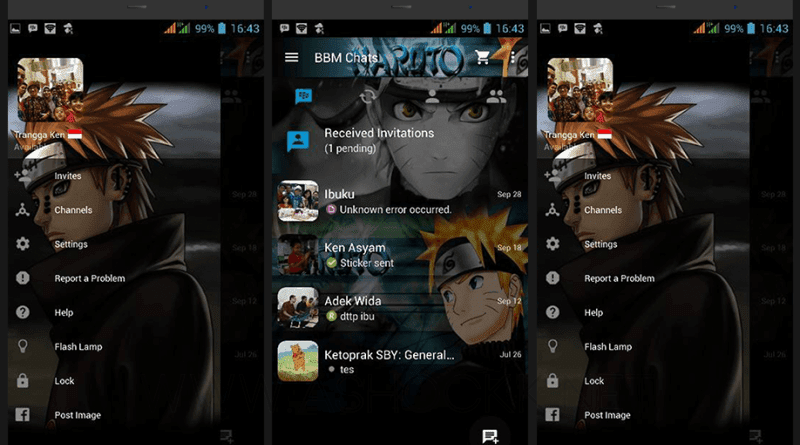
Task: Tap the BBM notification icon in middle status bar
Action: click(285, 28)
